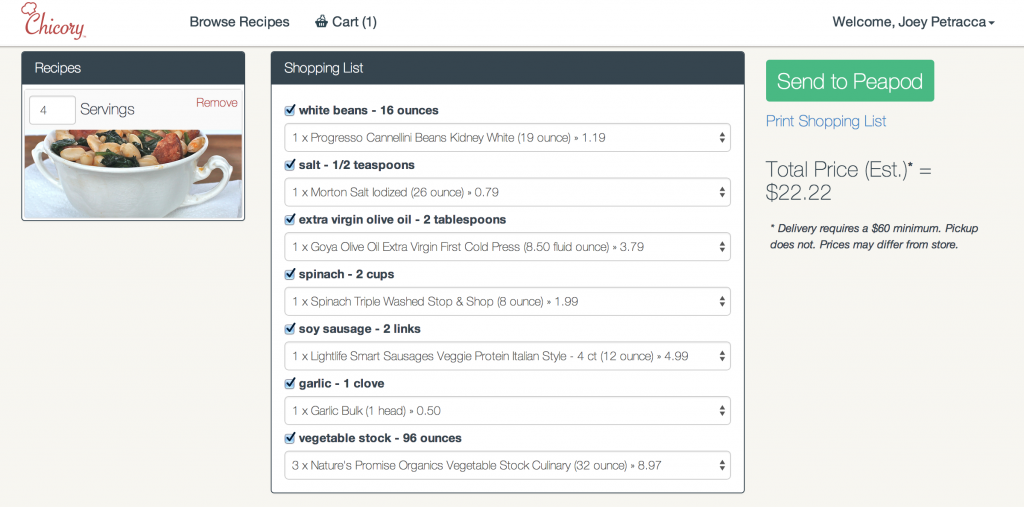Open Browse Recipes
This screenshot has width=1024, height=507.
pos(239,22)
